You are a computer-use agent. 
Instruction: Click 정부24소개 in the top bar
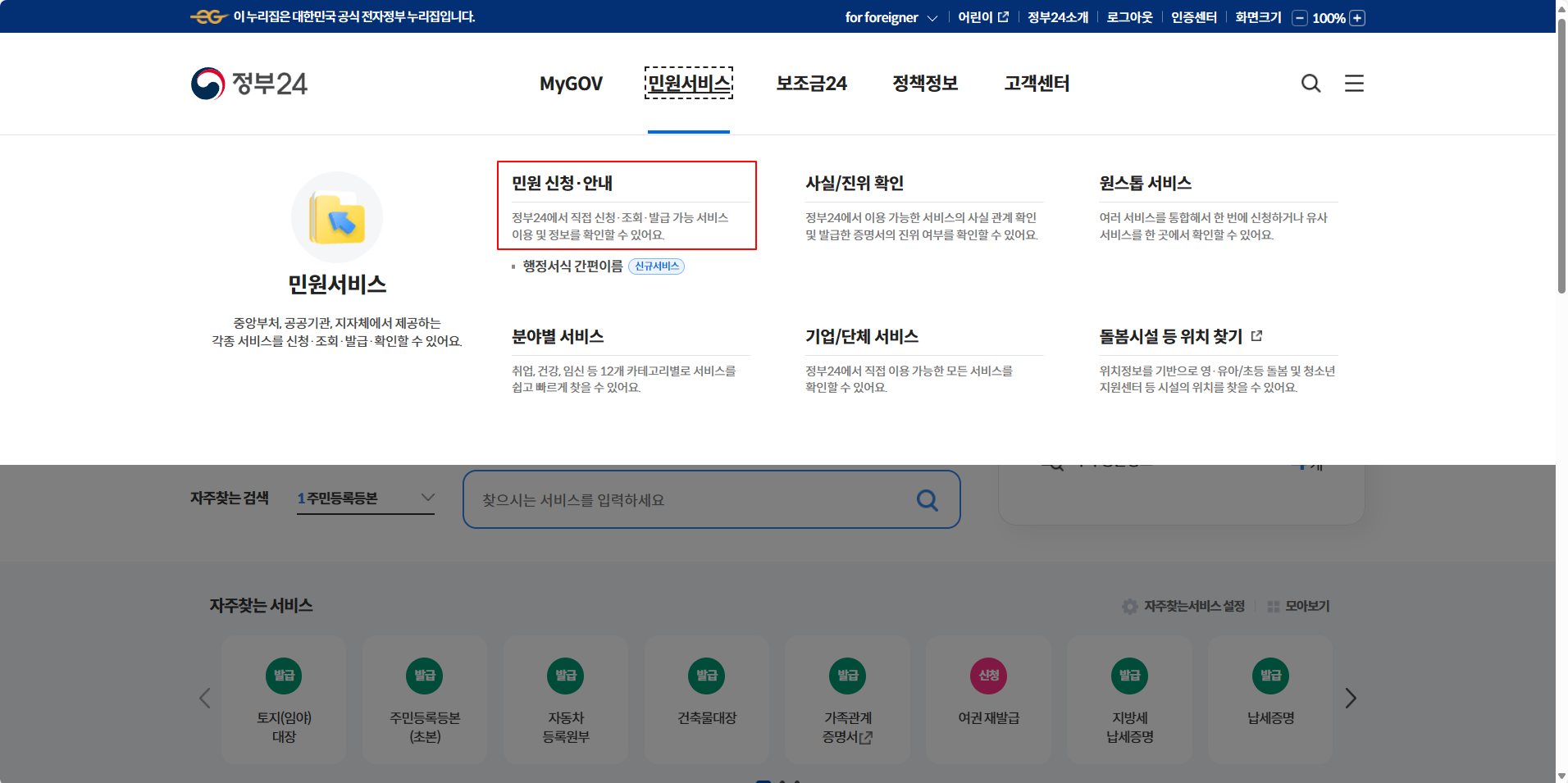pos(1058,17)
